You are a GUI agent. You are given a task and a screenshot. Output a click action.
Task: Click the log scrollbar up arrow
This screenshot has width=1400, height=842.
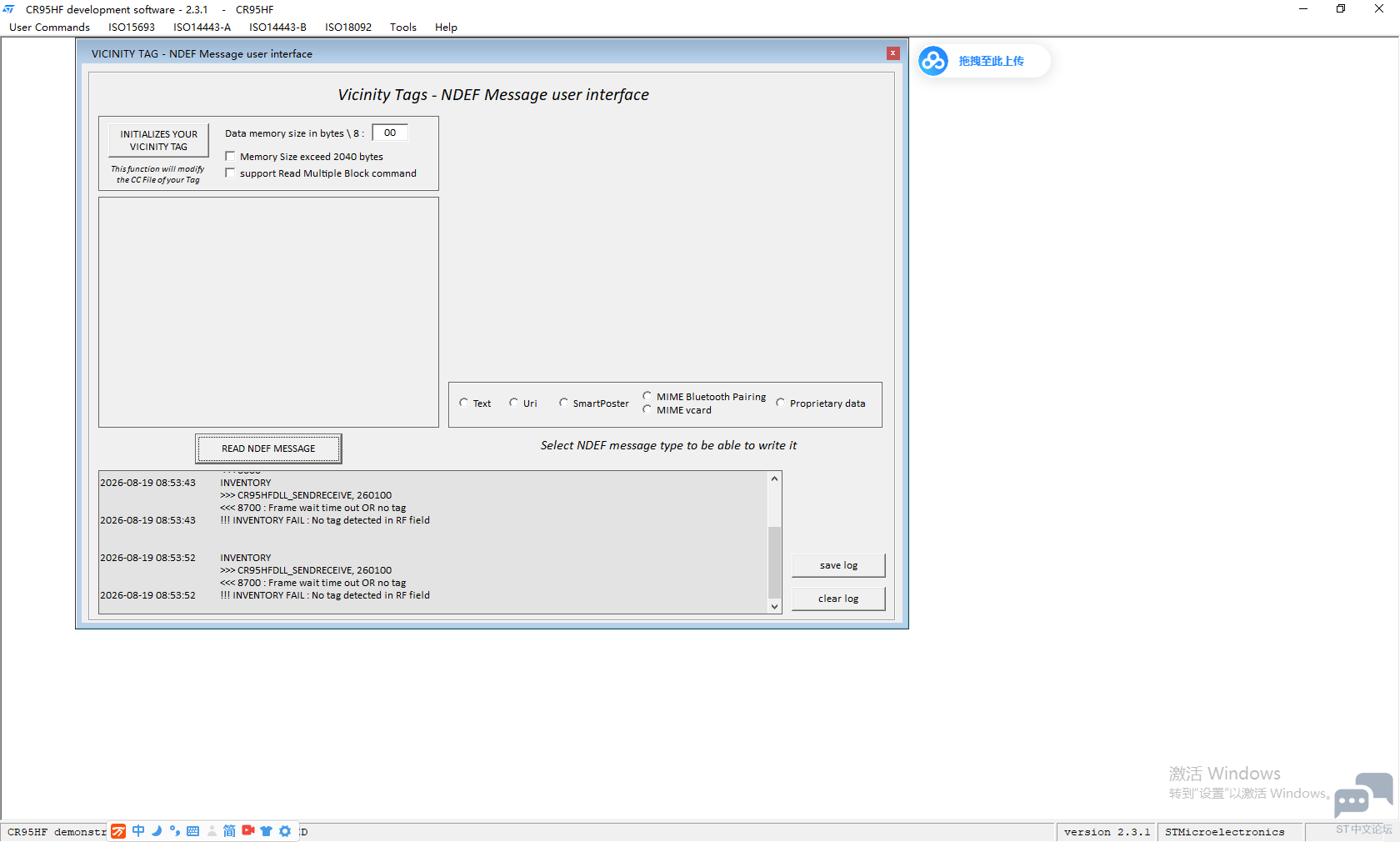point(774,479)
